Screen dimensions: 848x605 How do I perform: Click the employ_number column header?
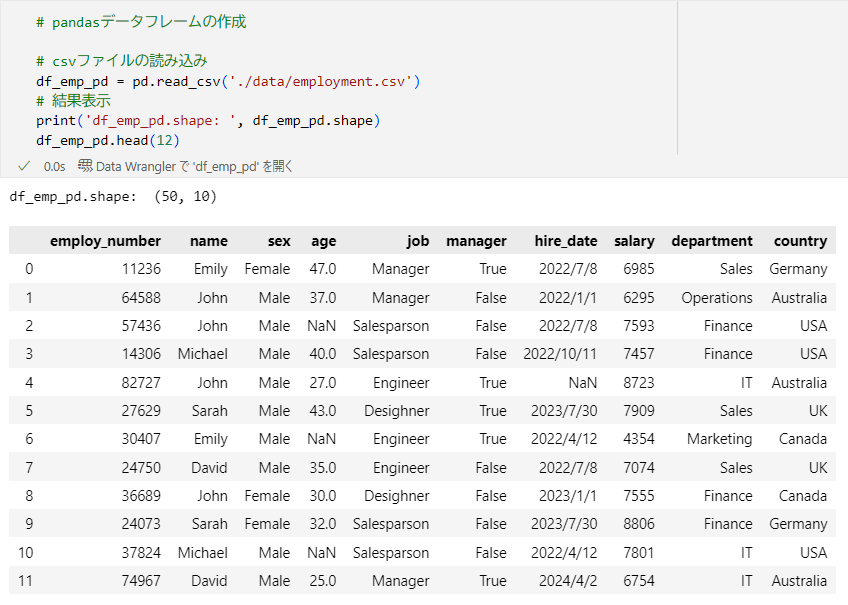pos(105,241)
